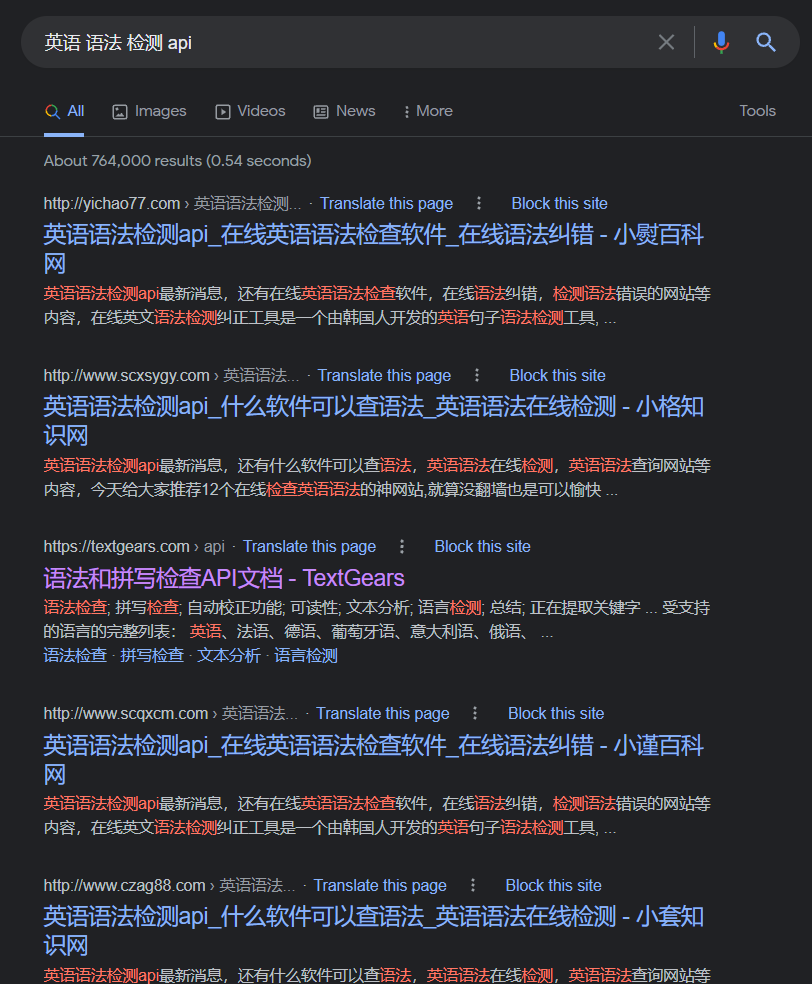Submit search with magnifier icon
Viewport: 812px width, 984px height.
coord(766,42)
